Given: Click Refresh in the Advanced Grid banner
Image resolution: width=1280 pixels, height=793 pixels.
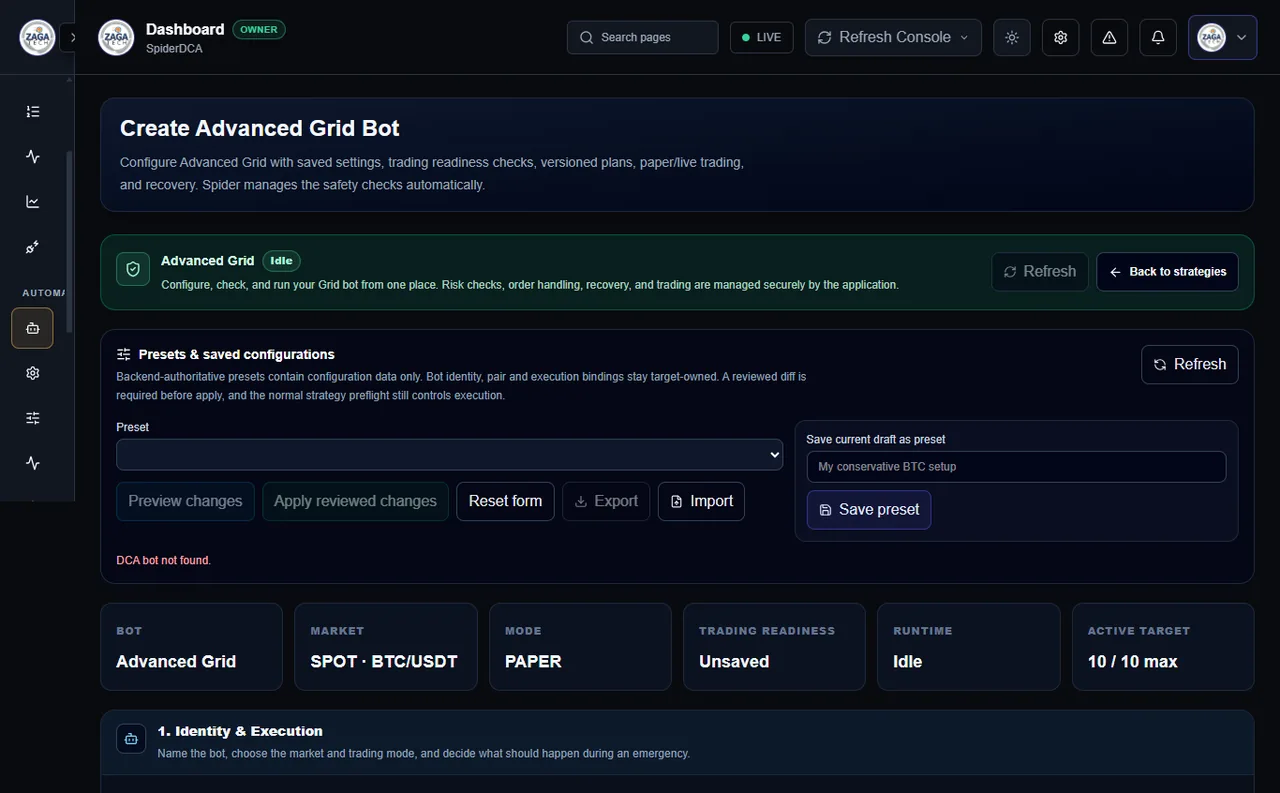Looking at the screenshot, I should 1040,271.
